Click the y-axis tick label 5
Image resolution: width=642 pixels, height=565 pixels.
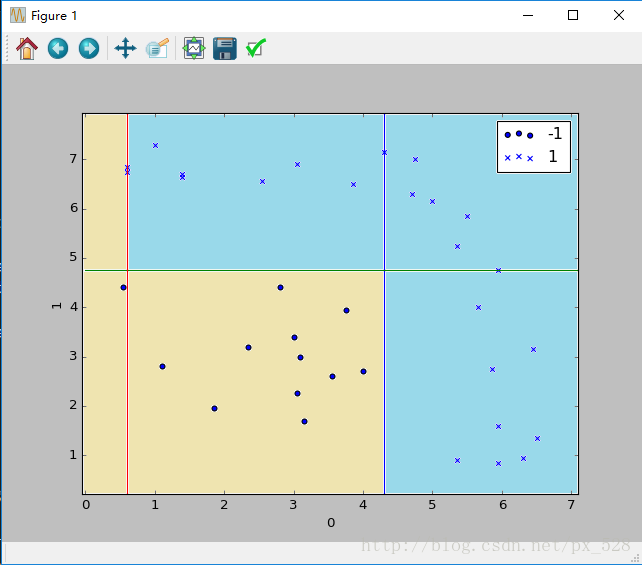click(x=73, y=258)
